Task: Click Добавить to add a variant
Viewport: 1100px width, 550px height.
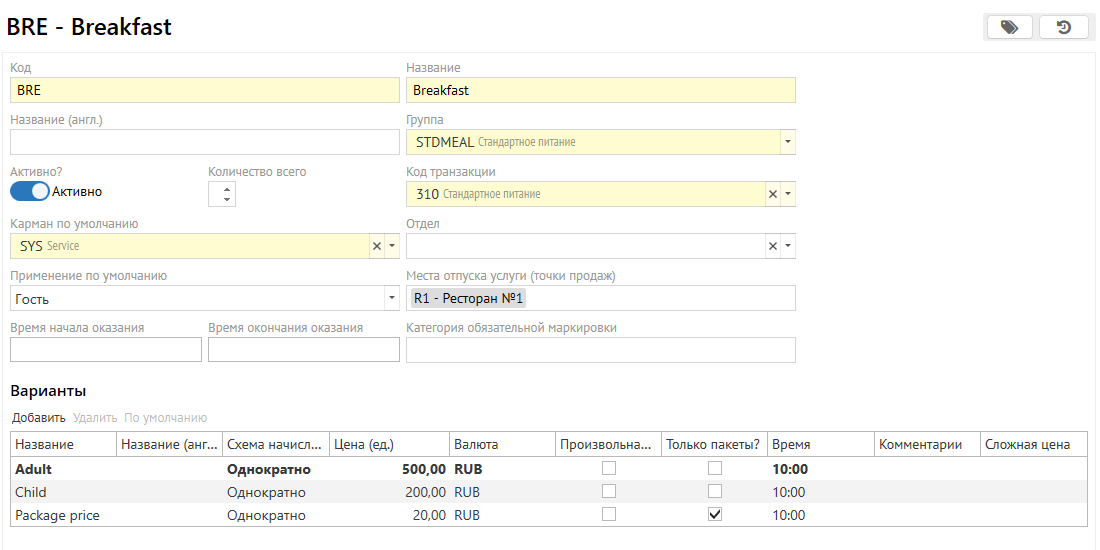Action: coord(39,418)
